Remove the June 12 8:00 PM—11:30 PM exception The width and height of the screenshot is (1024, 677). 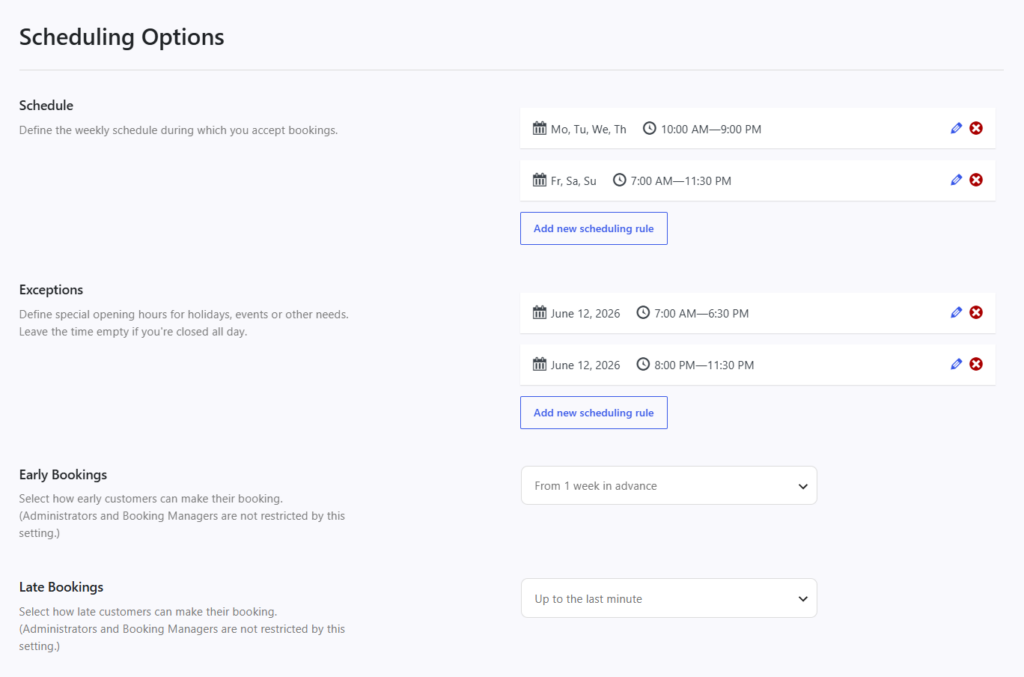[976, 364]
